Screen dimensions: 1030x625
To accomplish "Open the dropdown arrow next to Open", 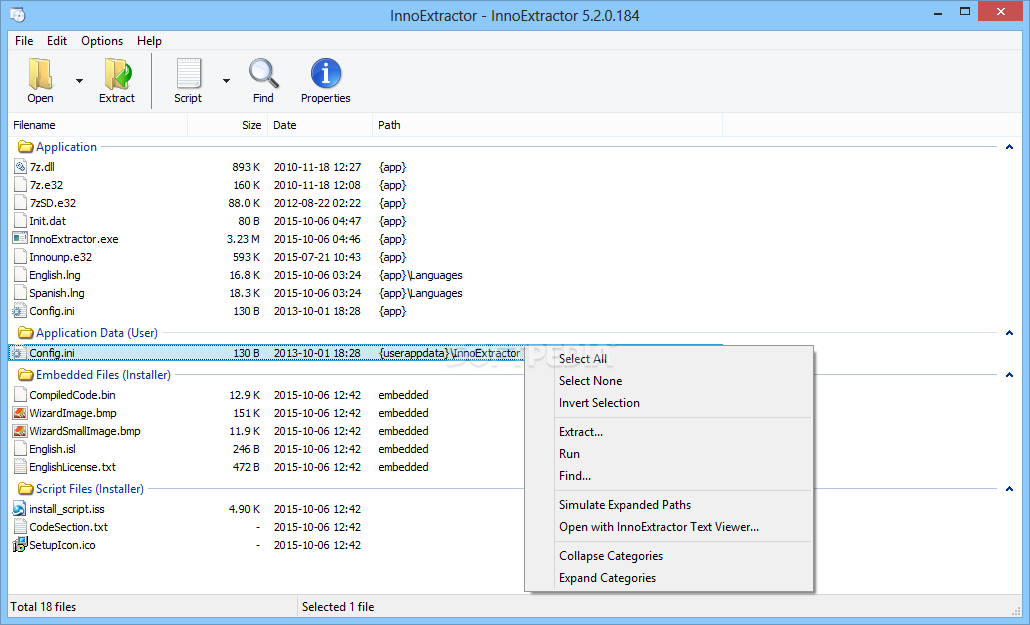I will tap(79, 81).
